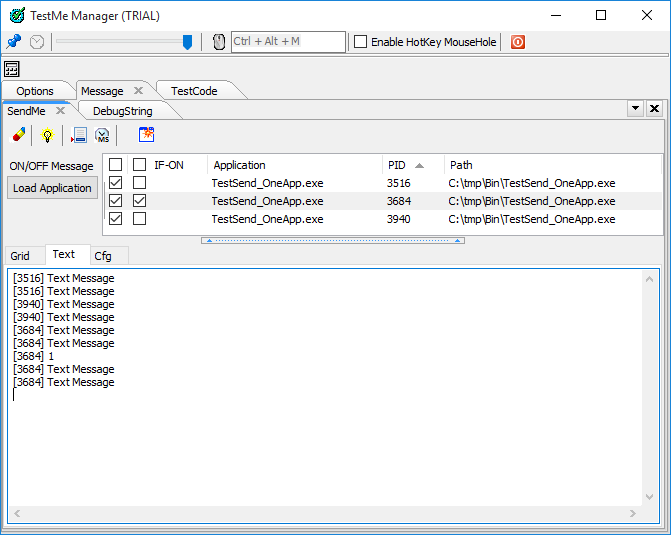Click the MS clock toolbar icon

(x=102, y=135)
